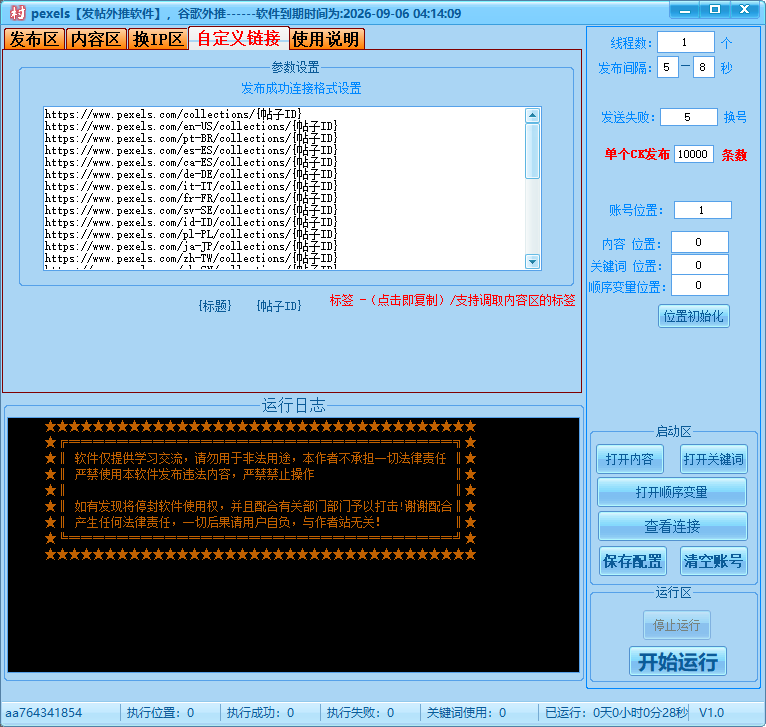The image size is (766, 727).
Task: Copy the {标题} tag
Action: coord(215,306)
